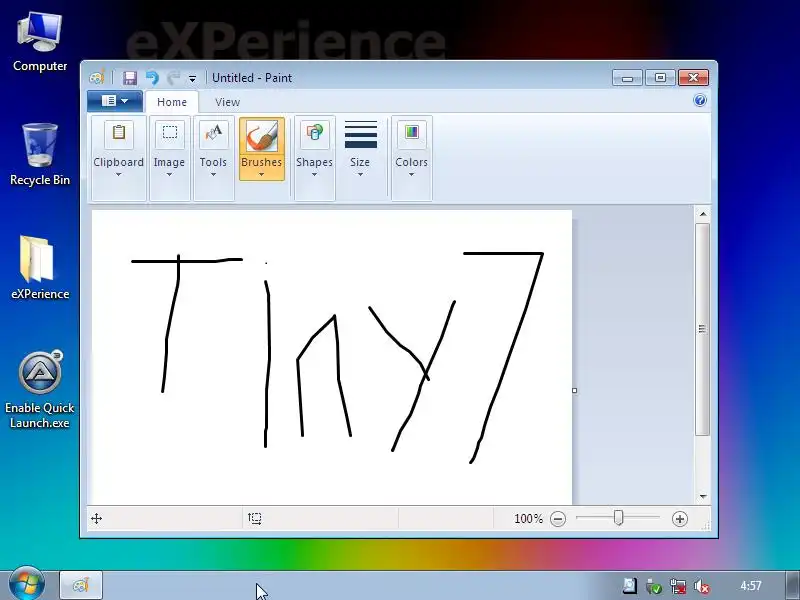Click the Redo arrow in quick access toolbar
Screen dimensions: 800x600
(173, 78)
